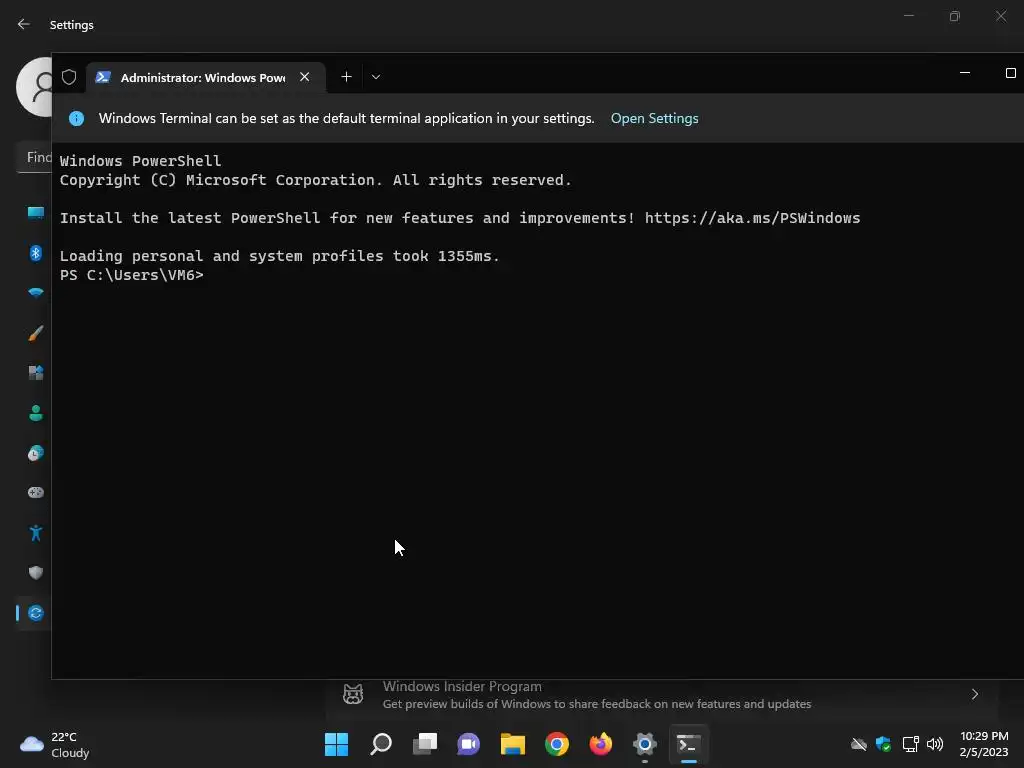The width and height of the screenshot is (1024, 768).
Task: Click the admin shield icon in Terminal
Action: 69,78
